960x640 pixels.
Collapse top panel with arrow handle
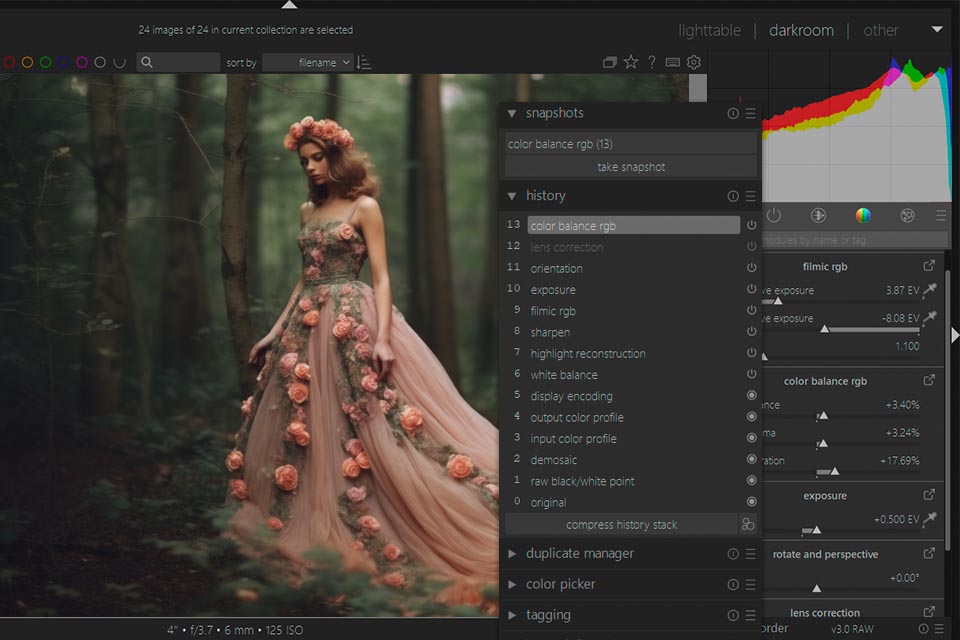click(289, 5)
